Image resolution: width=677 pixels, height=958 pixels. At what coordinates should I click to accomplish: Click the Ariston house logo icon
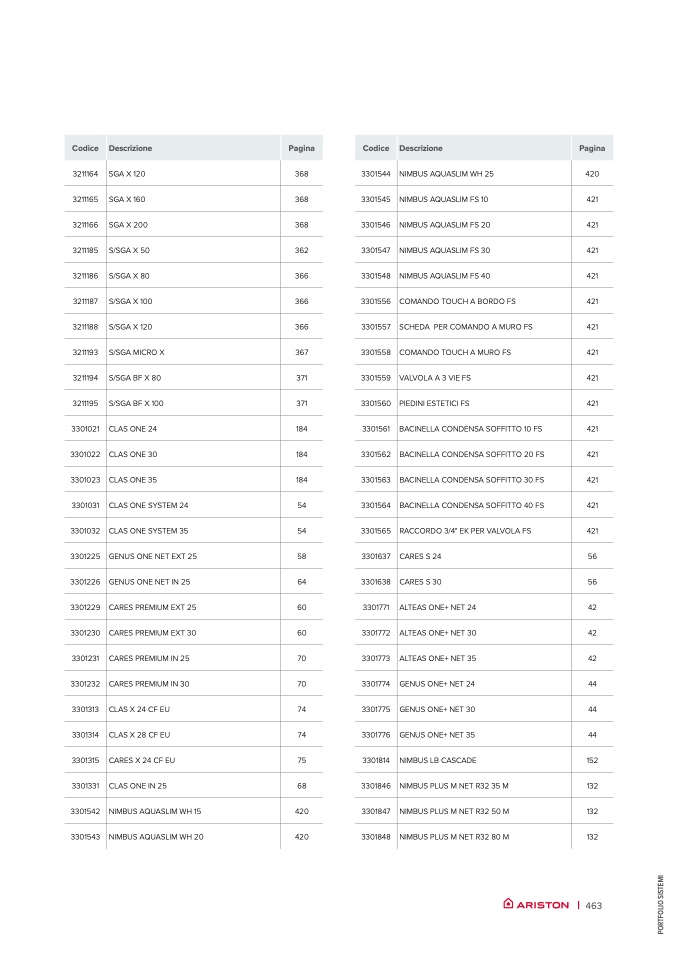pyautogui.click(x=508, y=904)
